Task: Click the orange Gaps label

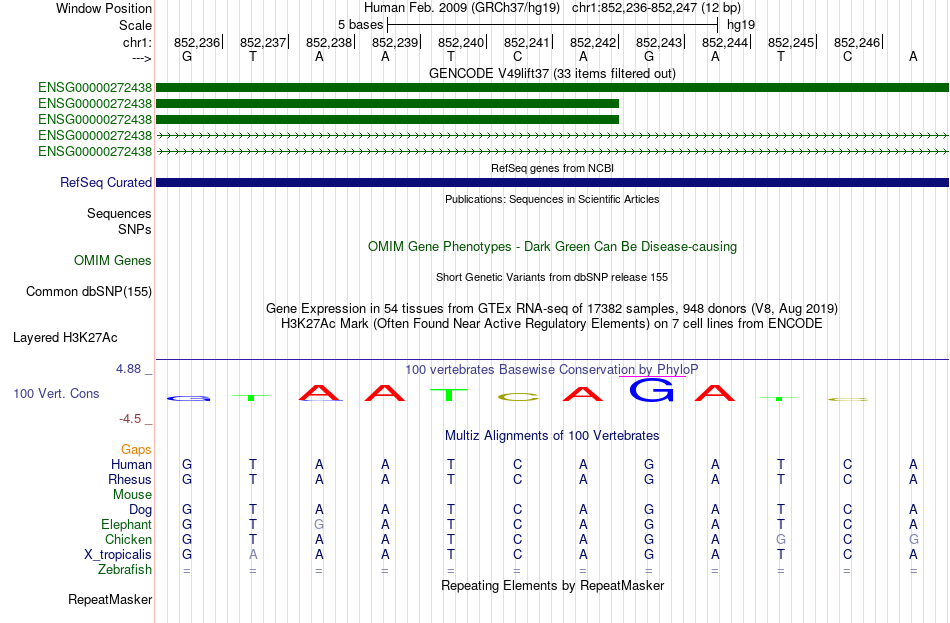Action: pyautogui.click(x=136, y=450)
